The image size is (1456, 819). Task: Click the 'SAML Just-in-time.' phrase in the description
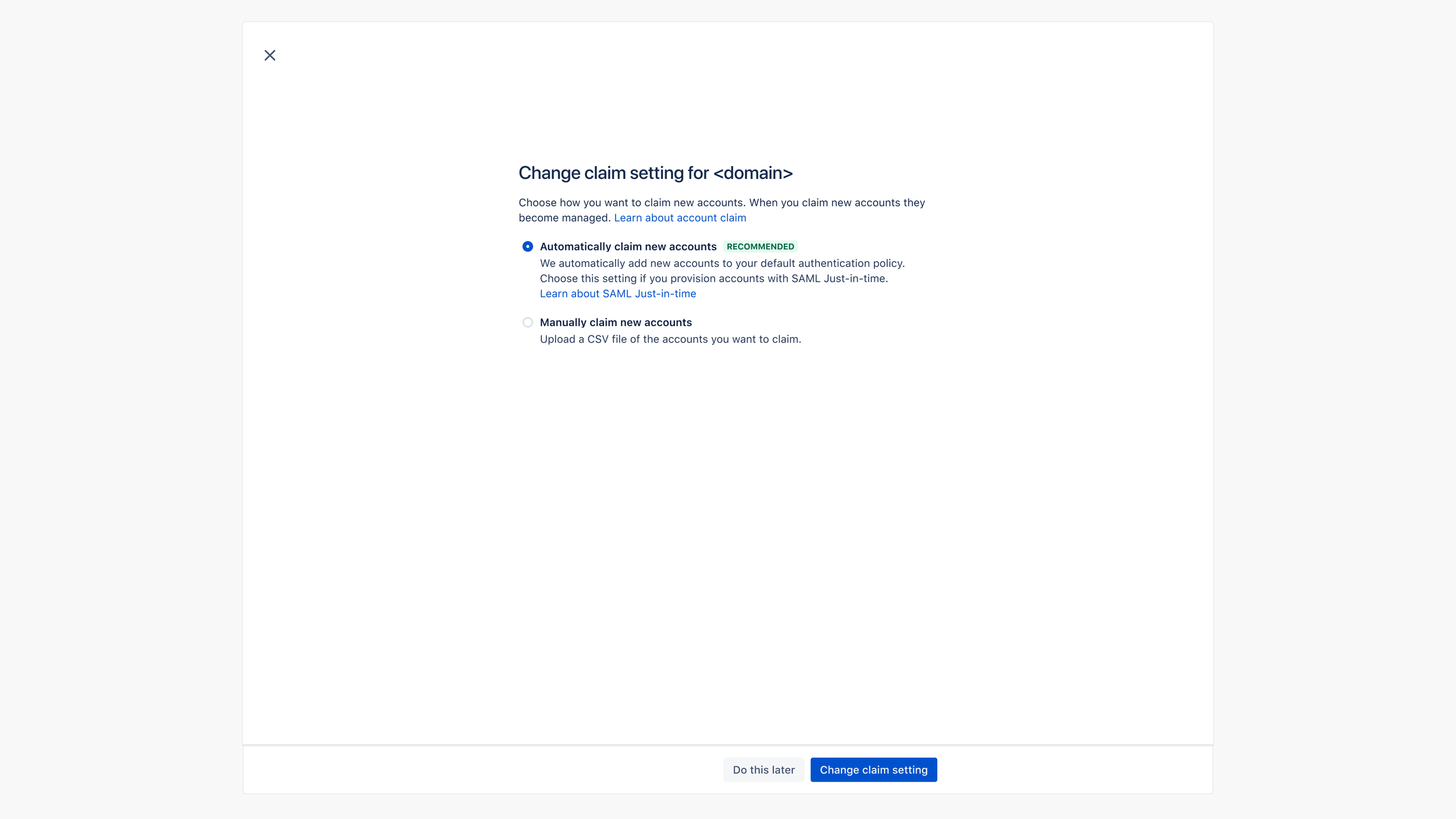point(839,278)
